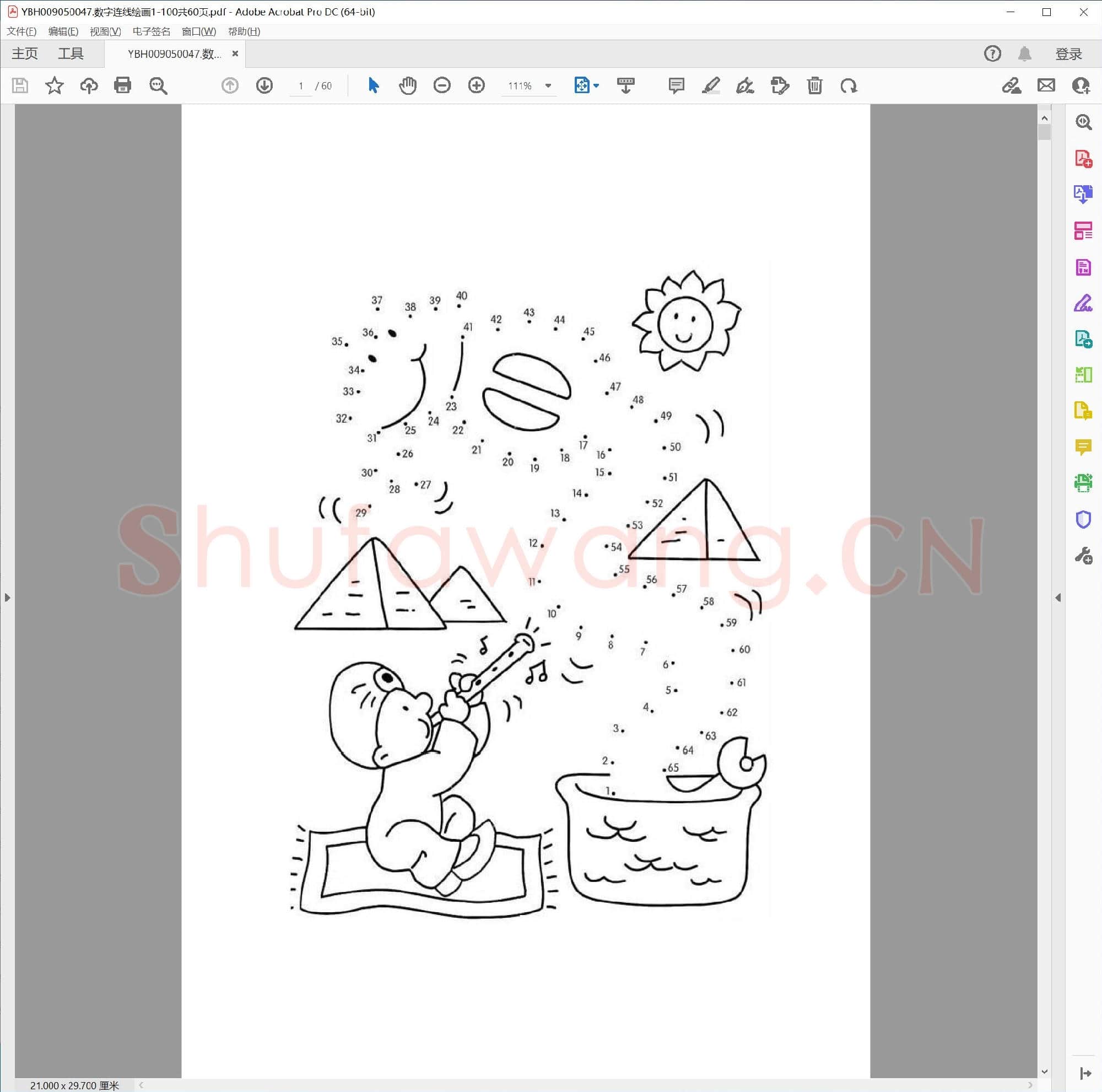The image size is (1102, 1092).
Task: Open the 111% zoom level dropdown
Action: pyautogui.click(x=548, y=85)
